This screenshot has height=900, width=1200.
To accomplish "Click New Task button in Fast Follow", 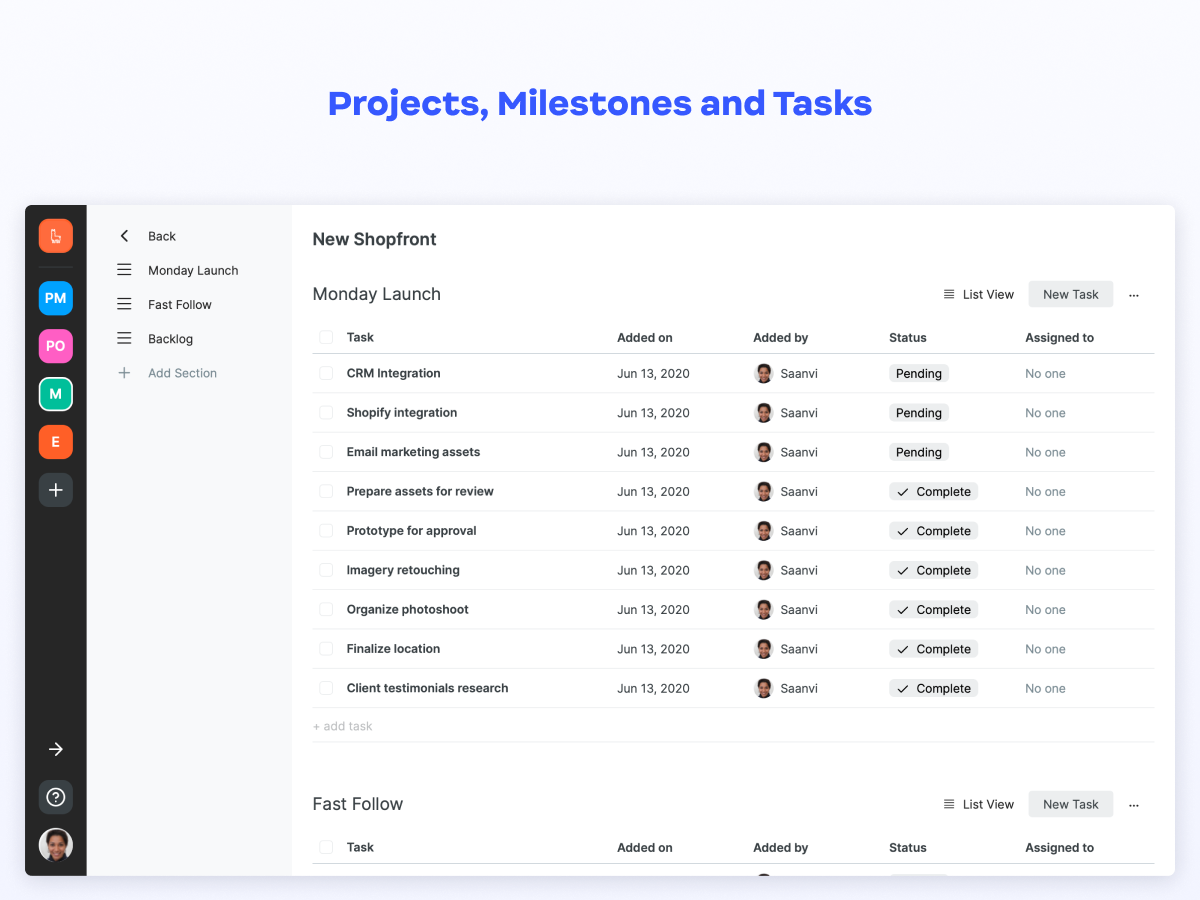I will [1071, 804].
